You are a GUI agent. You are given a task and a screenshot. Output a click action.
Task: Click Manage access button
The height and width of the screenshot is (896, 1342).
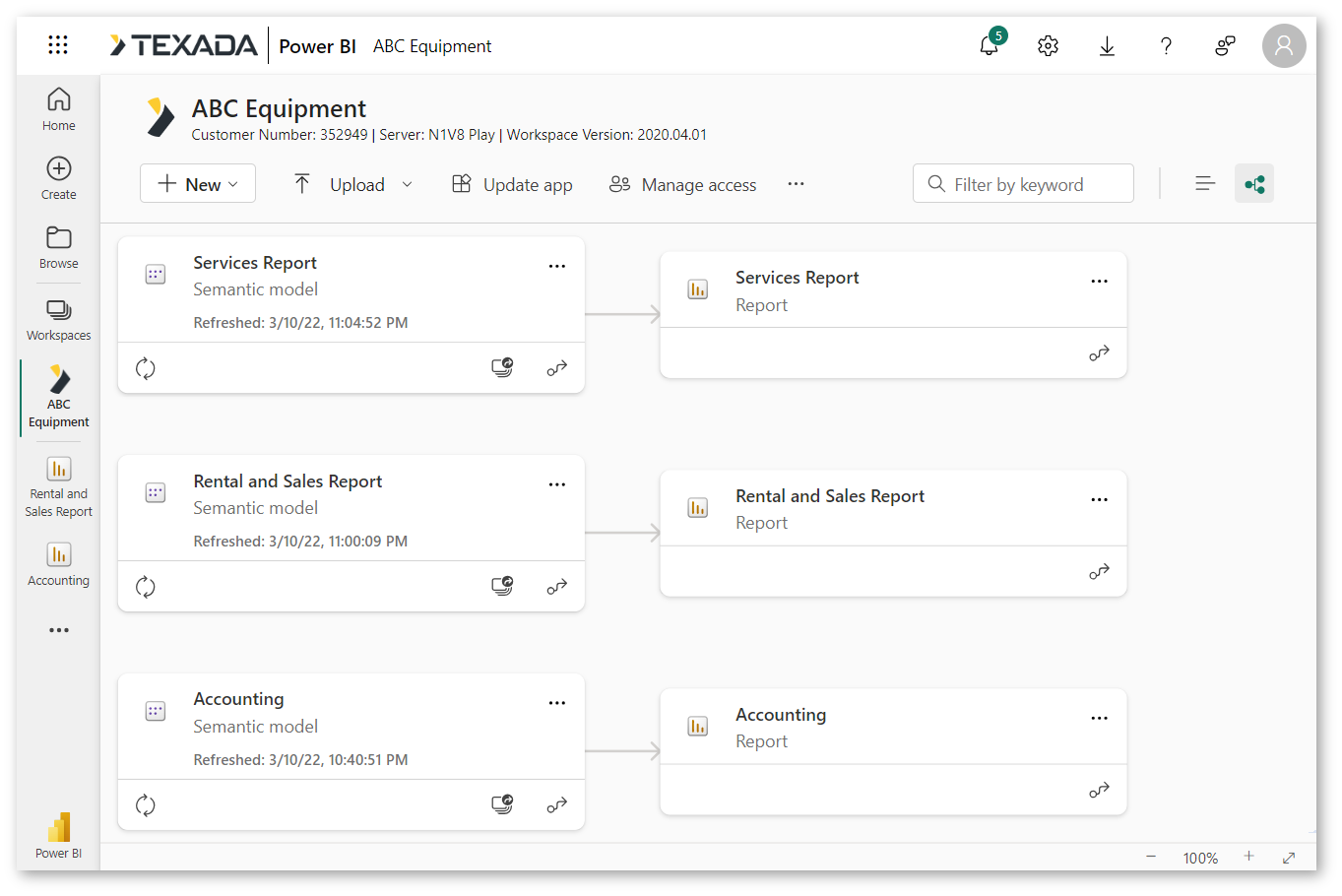tap(682, 184)
